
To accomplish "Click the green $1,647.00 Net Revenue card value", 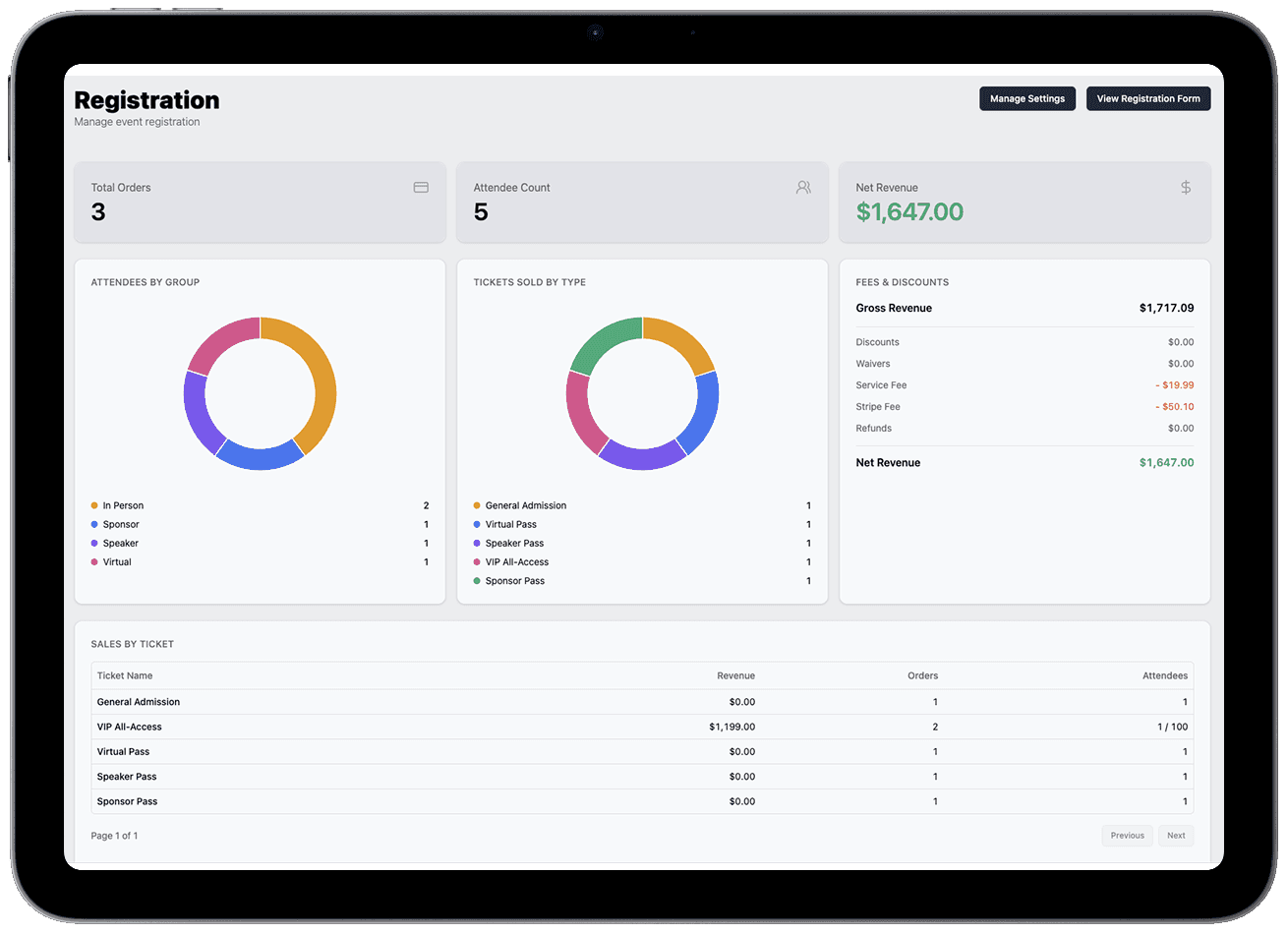I will pos(909,211).
